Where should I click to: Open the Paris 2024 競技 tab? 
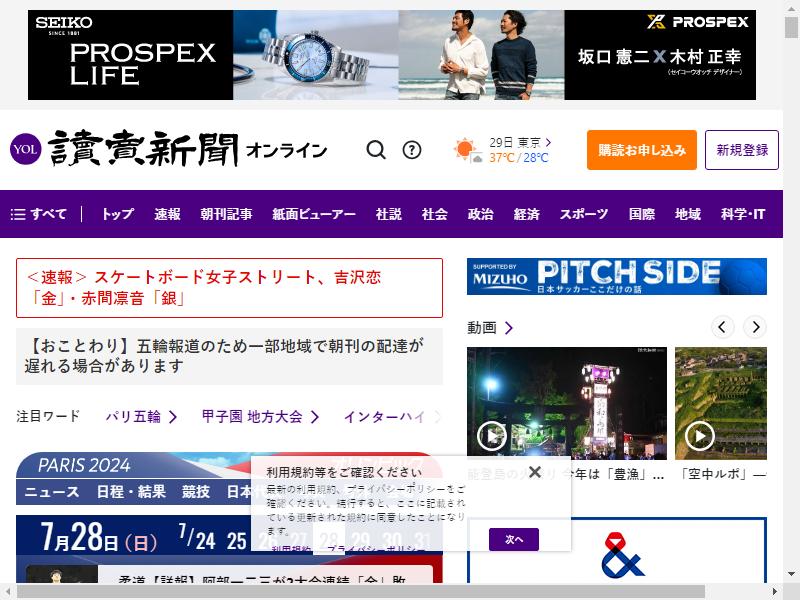[196, 491]
